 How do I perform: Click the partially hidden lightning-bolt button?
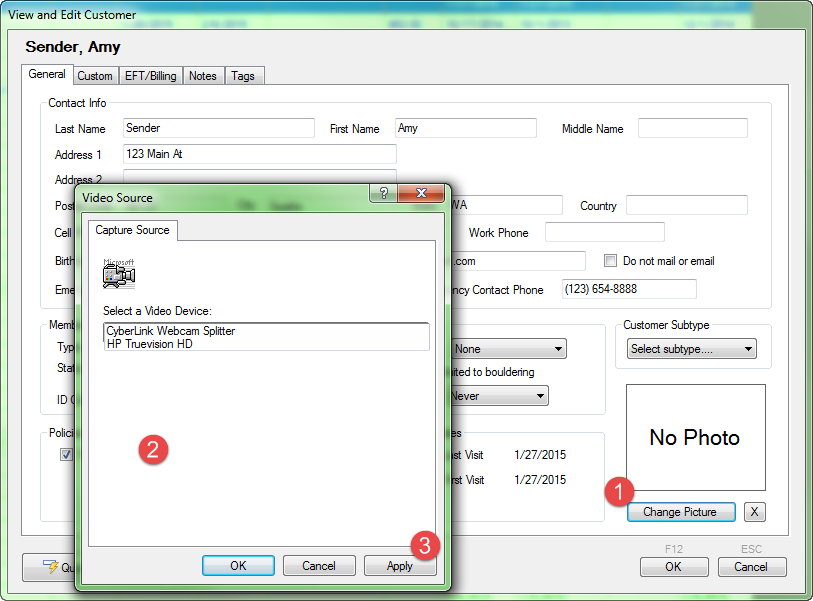tap(49, 567)
